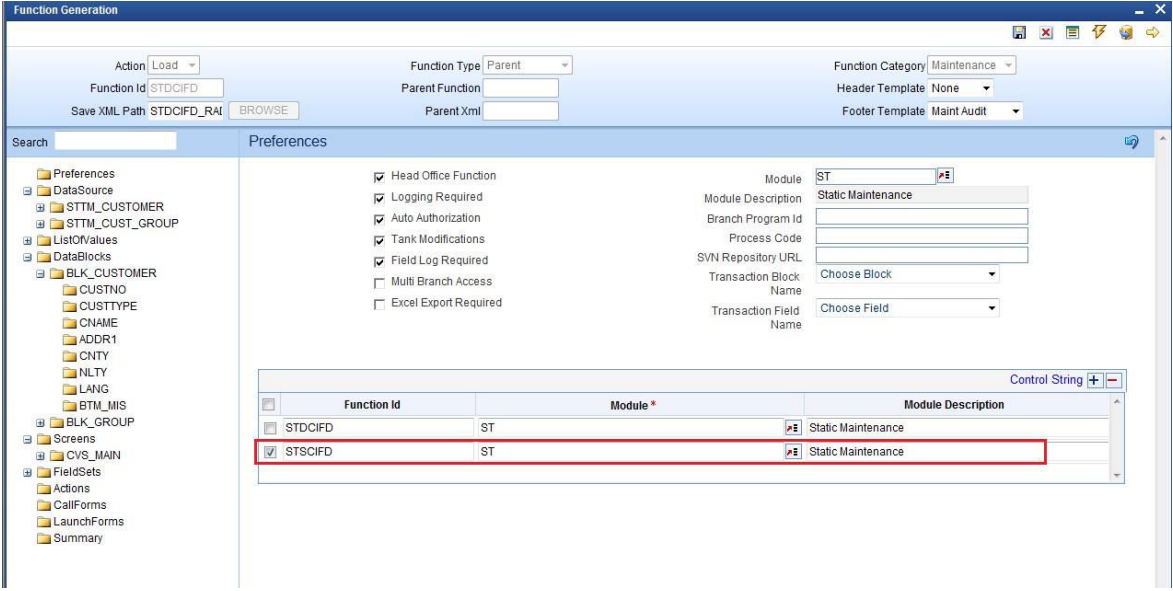Open the LOV icon in the STSCIFD row
Image resolution: width=1173 pixels, height=591 pixels.
(x=793, y=452)
